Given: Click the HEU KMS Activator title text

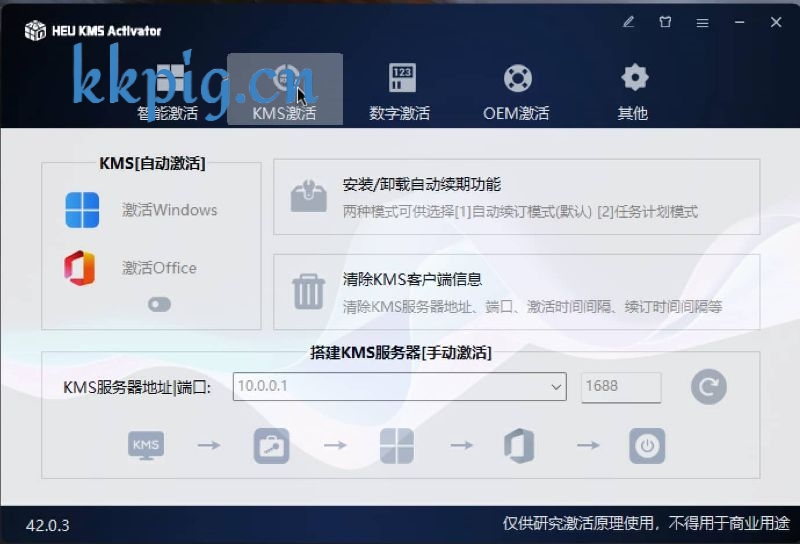Looking at the screenshot, I should 106,31.
